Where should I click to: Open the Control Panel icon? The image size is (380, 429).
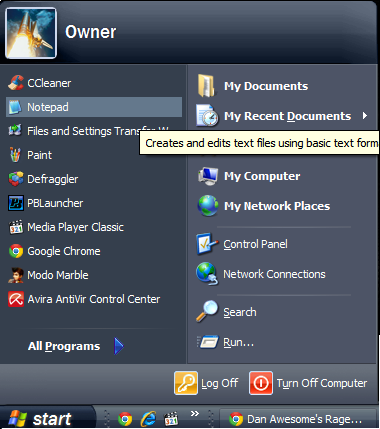207,244
